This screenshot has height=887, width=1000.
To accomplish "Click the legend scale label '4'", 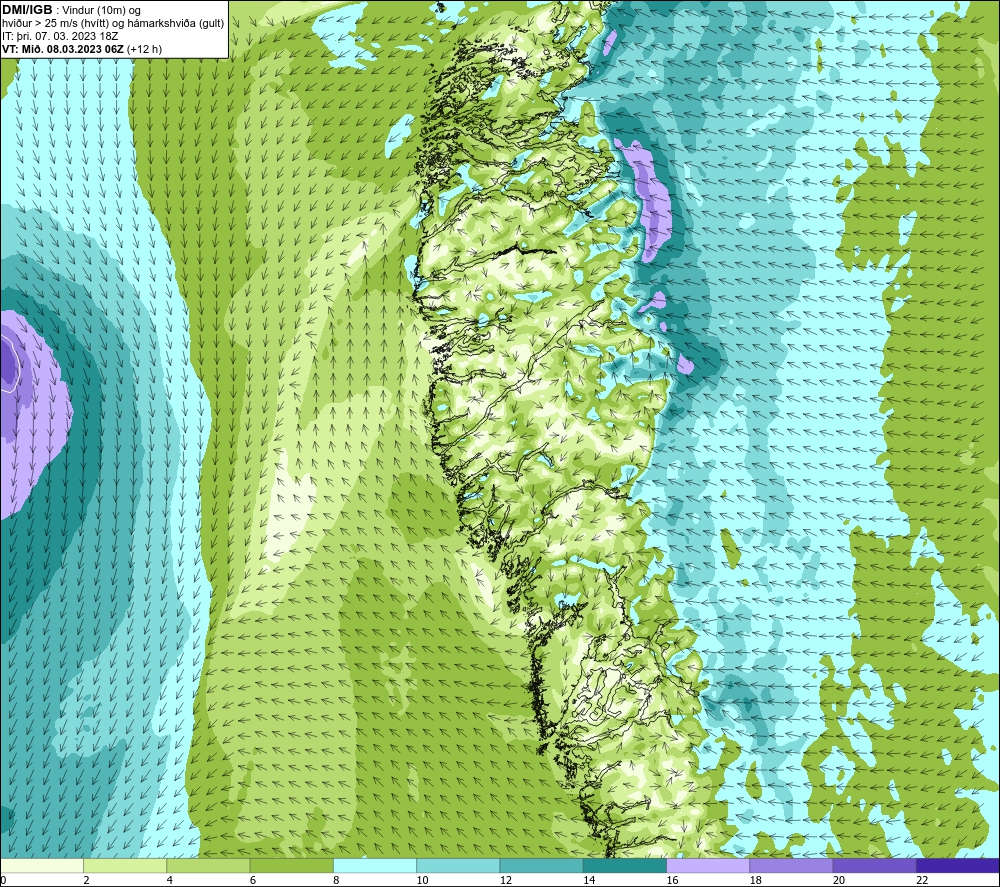I will tap(170, 880).
